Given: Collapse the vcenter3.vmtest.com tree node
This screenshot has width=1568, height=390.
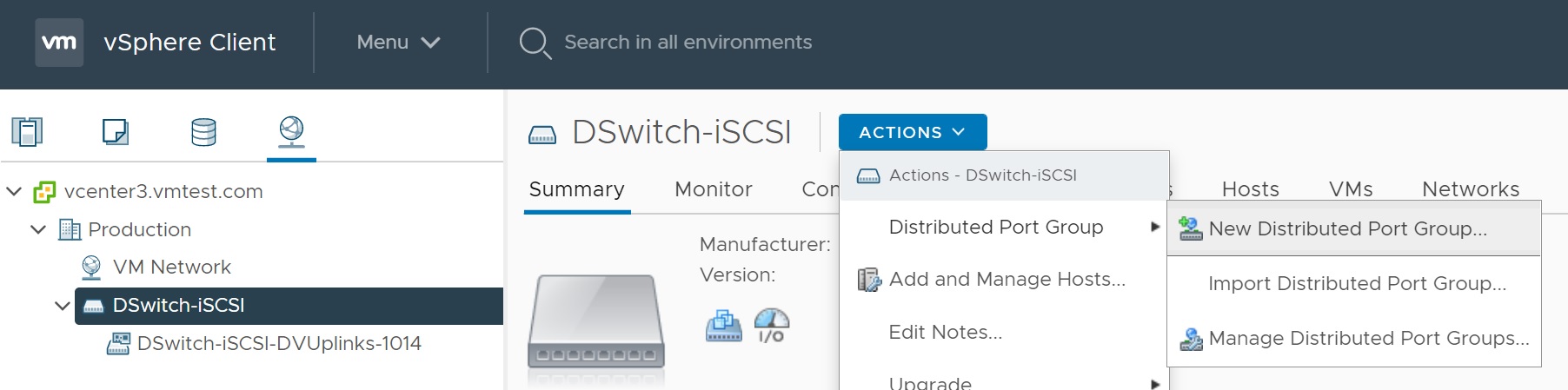Looking at the screenshot, I should click(x=14, y=191).
